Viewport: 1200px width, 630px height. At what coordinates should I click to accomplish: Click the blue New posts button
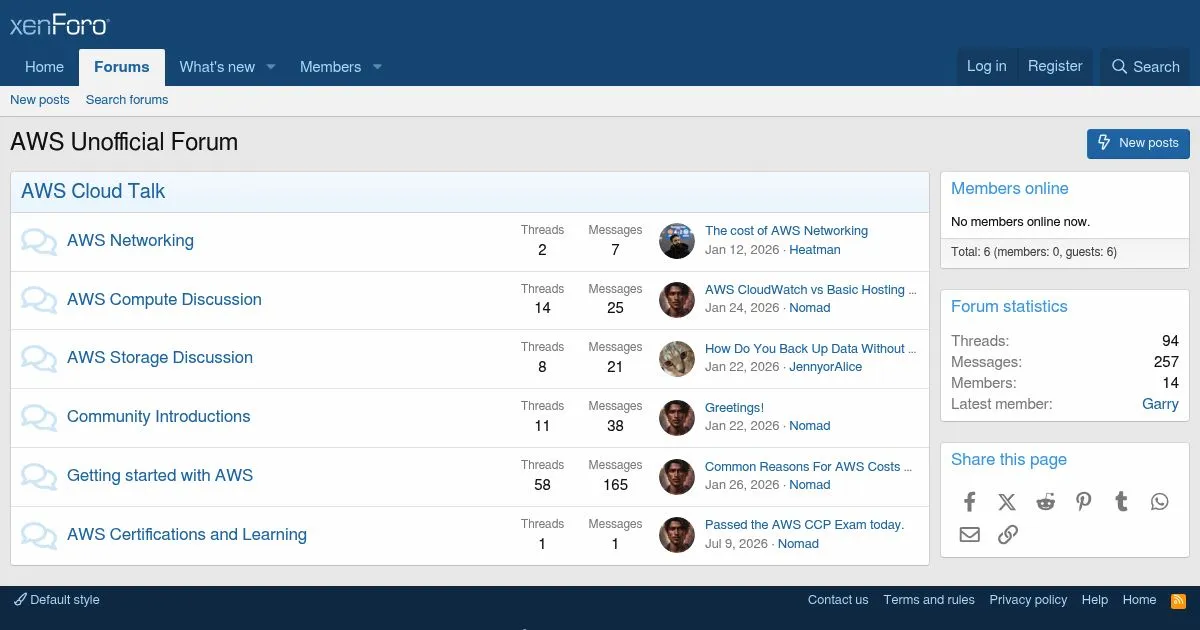tap(1138, 143)
